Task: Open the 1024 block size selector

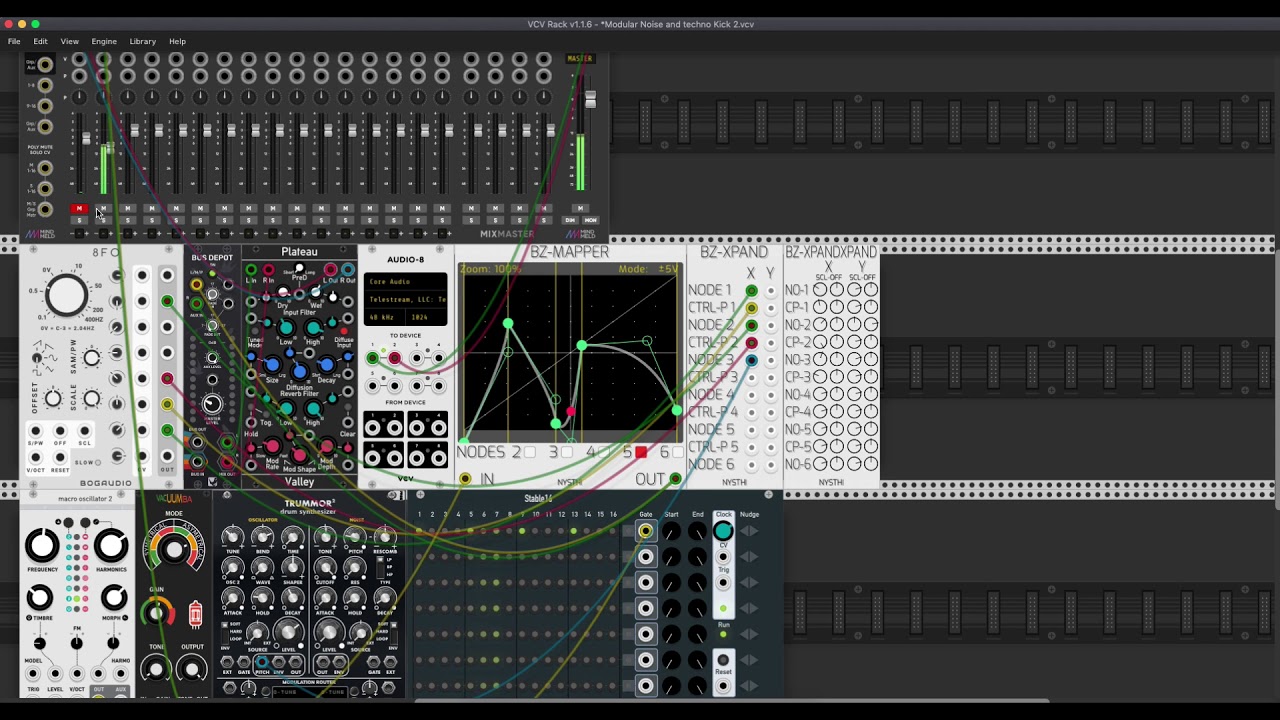Action: 424,317
